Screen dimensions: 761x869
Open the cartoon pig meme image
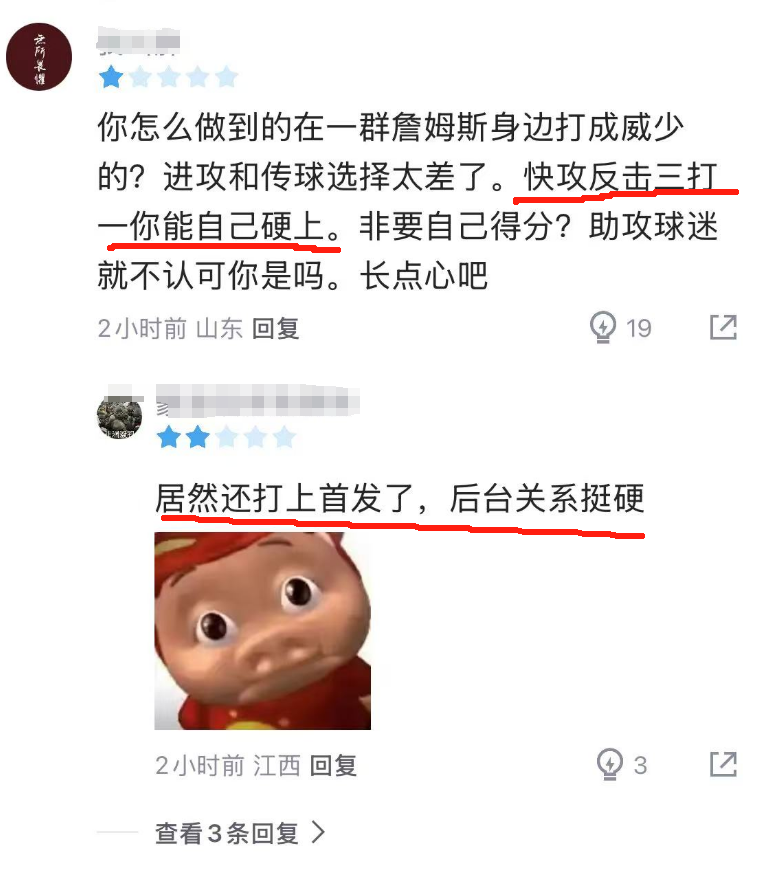(262, 631)
